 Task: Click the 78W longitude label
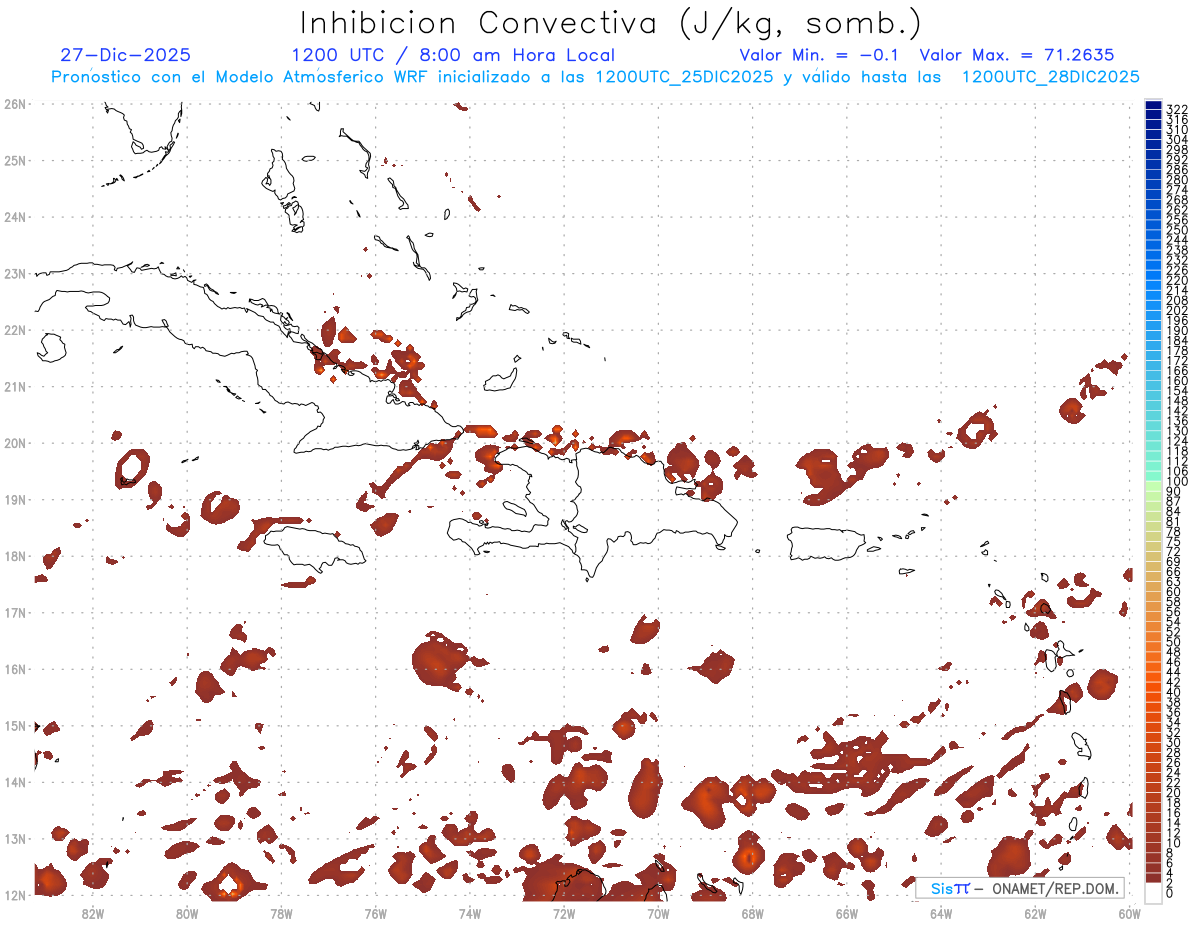coord(281,913)
